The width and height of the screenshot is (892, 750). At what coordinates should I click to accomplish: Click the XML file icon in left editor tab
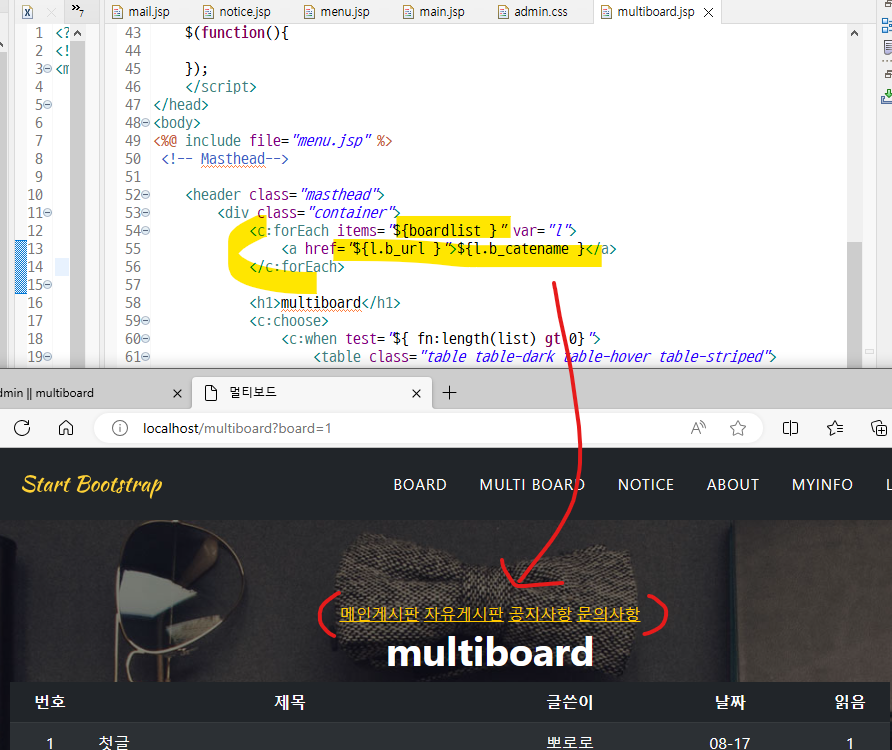27,12
